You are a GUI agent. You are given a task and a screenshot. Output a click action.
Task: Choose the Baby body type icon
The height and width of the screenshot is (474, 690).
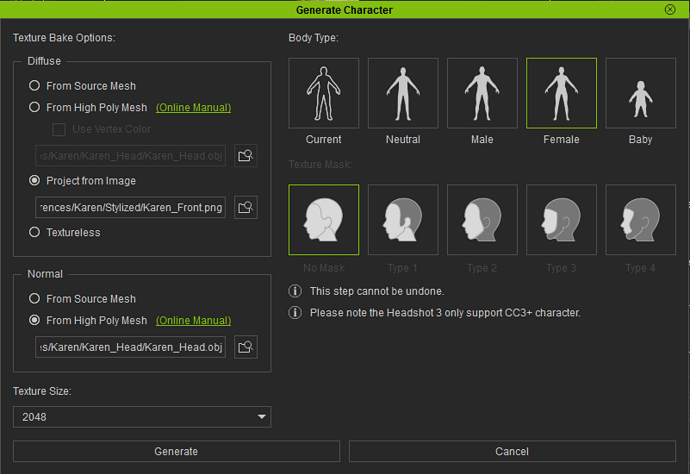point(641,93)
